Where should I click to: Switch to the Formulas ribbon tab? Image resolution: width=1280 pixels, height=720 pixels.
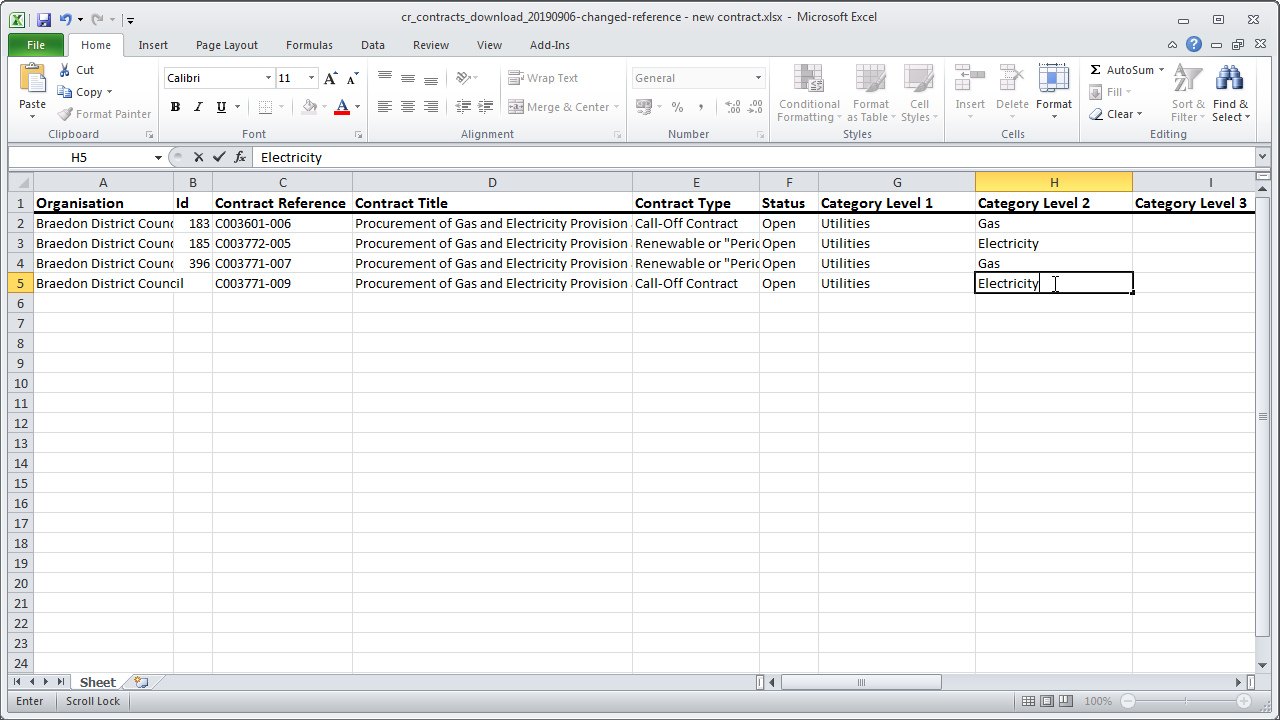coord(309,45)
